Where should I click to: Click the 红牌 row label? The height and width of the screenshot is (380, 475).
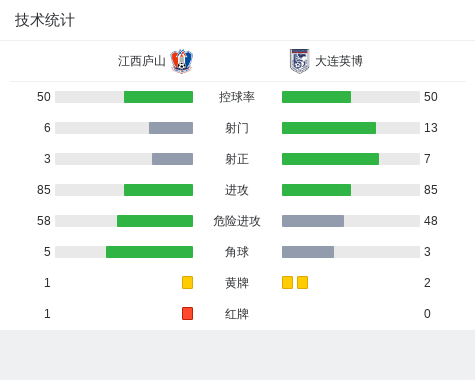[237, 314]
